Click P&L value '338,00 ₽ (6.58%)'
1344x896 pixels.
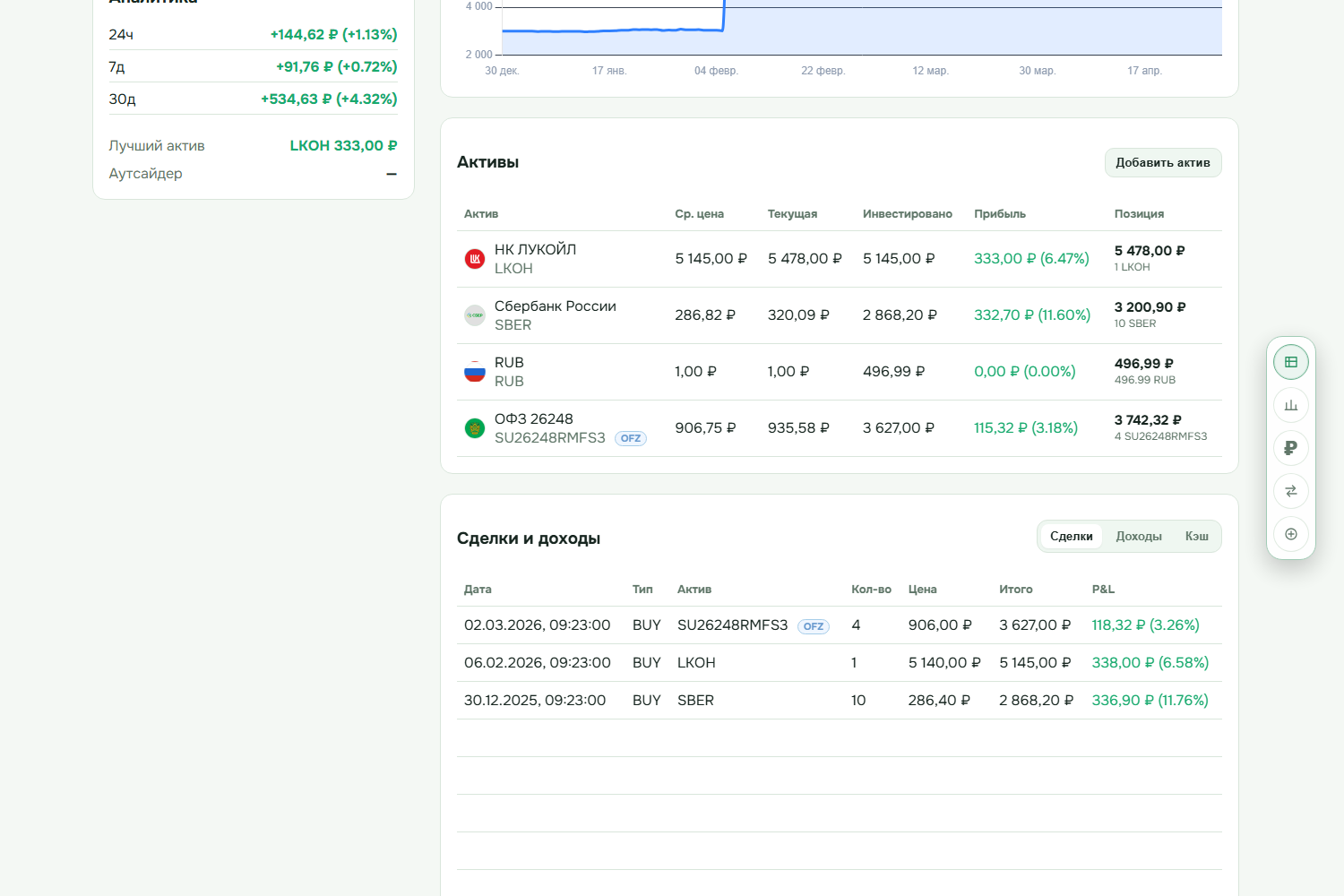tap(1150, 662)
